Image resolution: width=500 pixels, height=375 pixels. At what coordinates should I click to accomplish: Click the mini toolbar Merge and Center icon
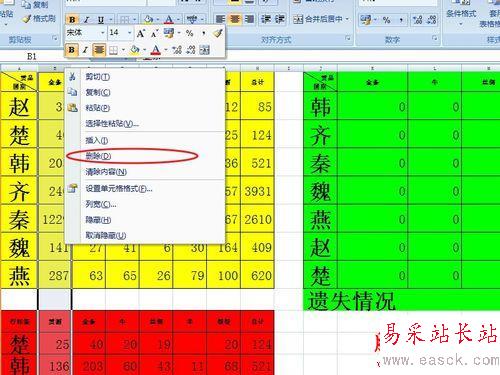point(204,50)
